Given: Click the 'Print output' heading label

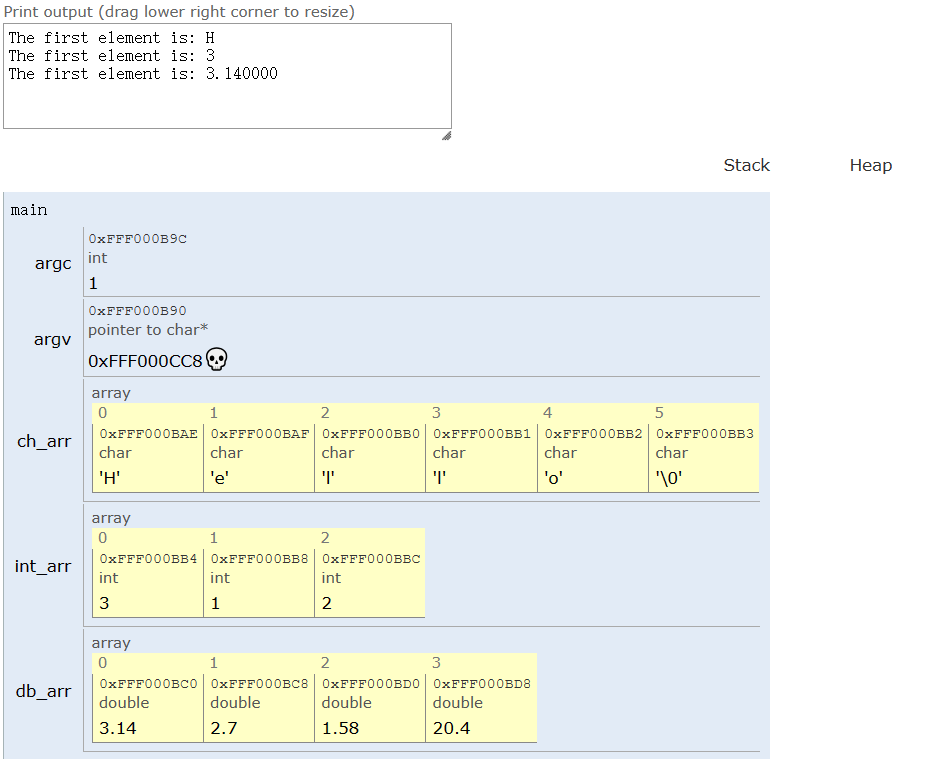Looking at the screenshot, I should pyautogui.click(x=179, y=12).
